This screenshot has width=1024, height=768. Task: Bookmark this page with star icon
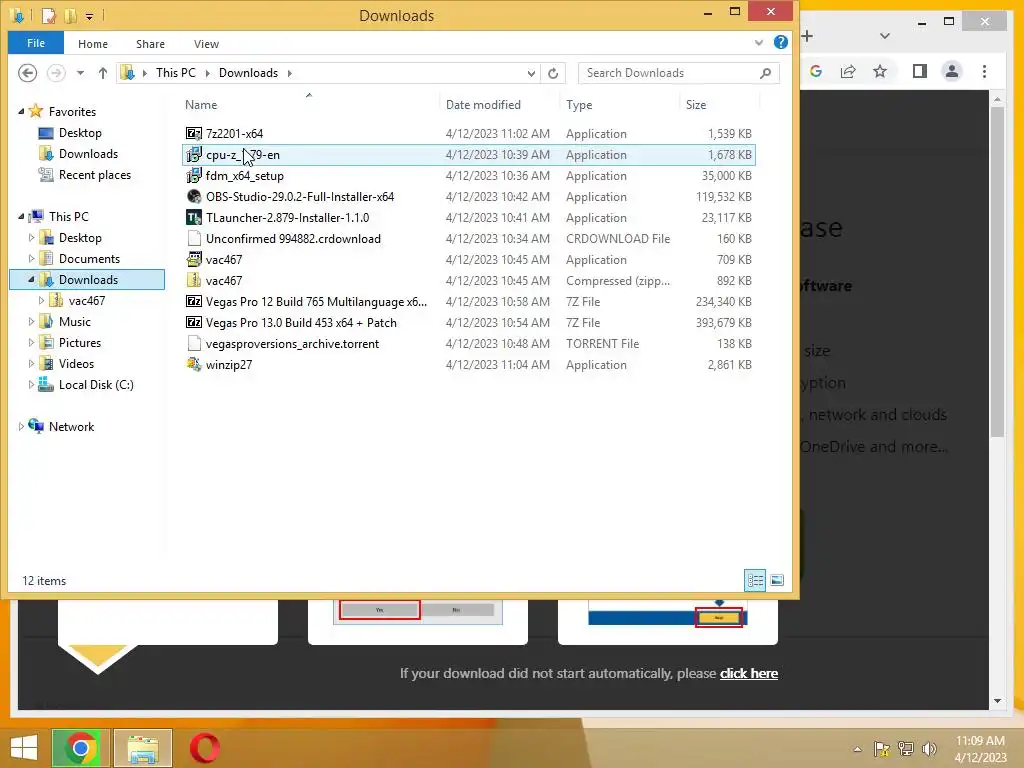coord(880,71)
